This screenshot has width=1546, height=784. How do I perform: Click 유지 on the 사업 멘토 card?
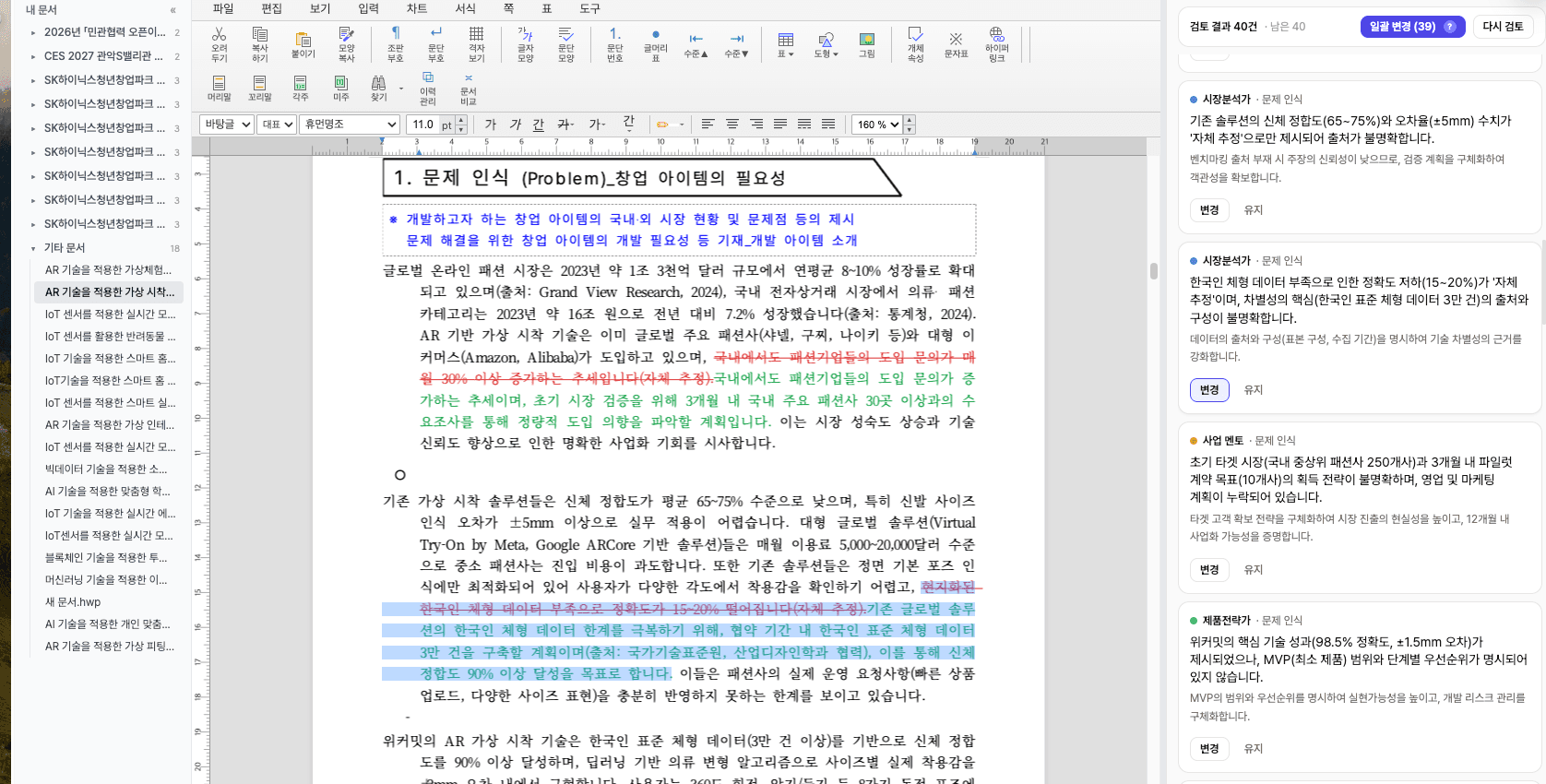click(x=1254, y=570)
